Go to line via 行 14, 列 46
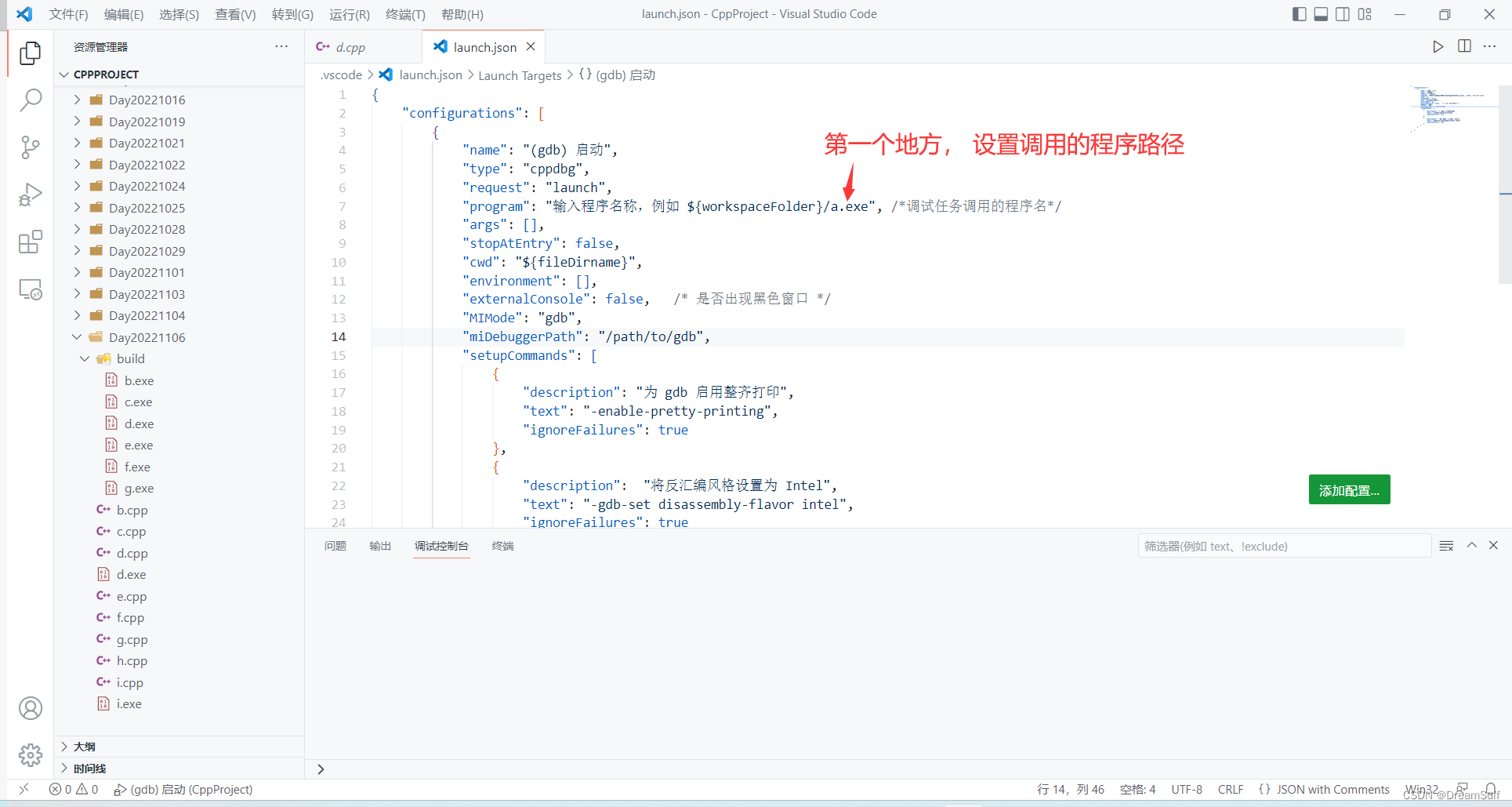1512x807 pixels. pos(1070,790)
